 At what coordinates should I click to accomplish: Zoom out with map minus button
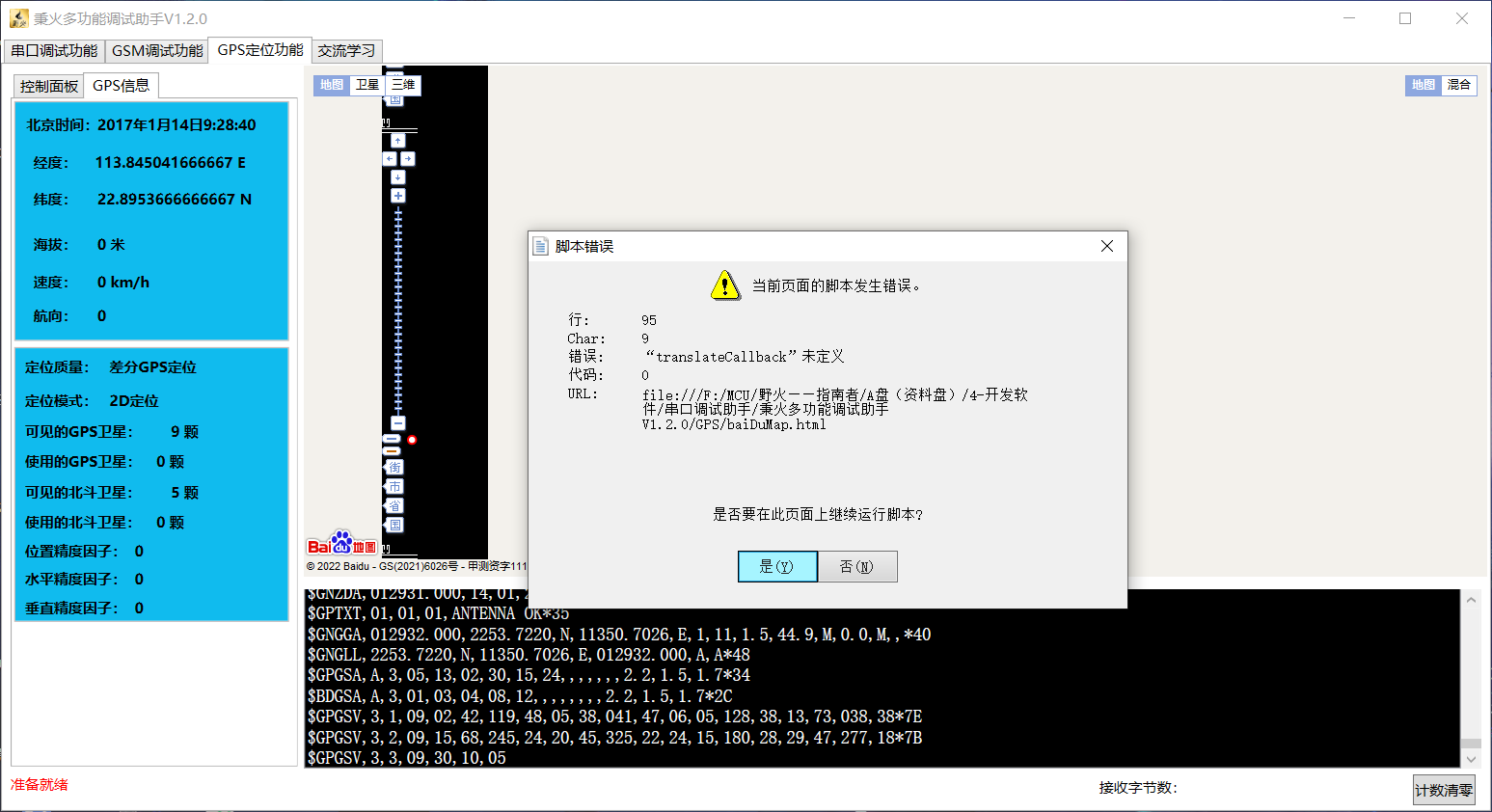[x=398, y=423]
